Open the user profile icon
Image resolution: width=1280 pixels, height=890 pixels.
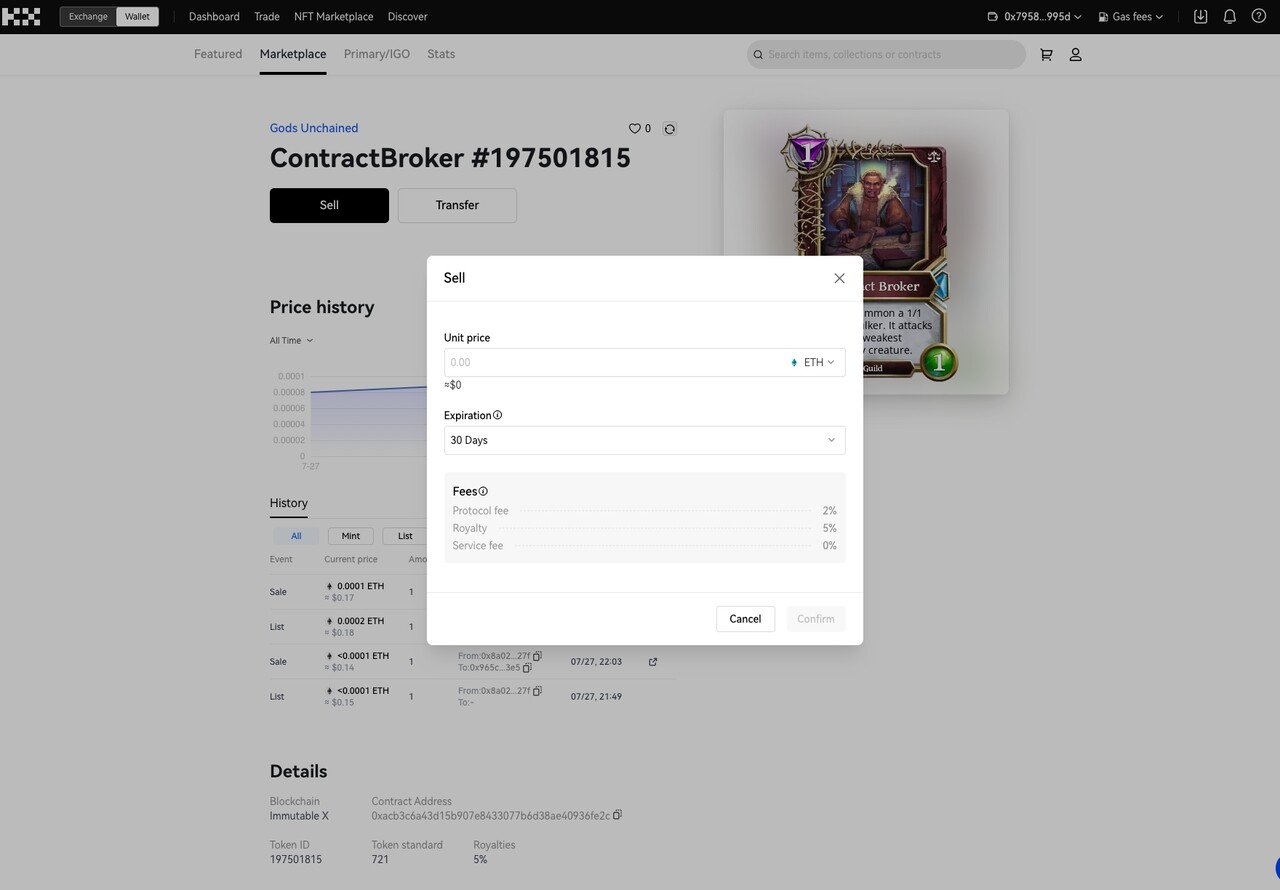pyautogui.click(x=1075, y=54)
